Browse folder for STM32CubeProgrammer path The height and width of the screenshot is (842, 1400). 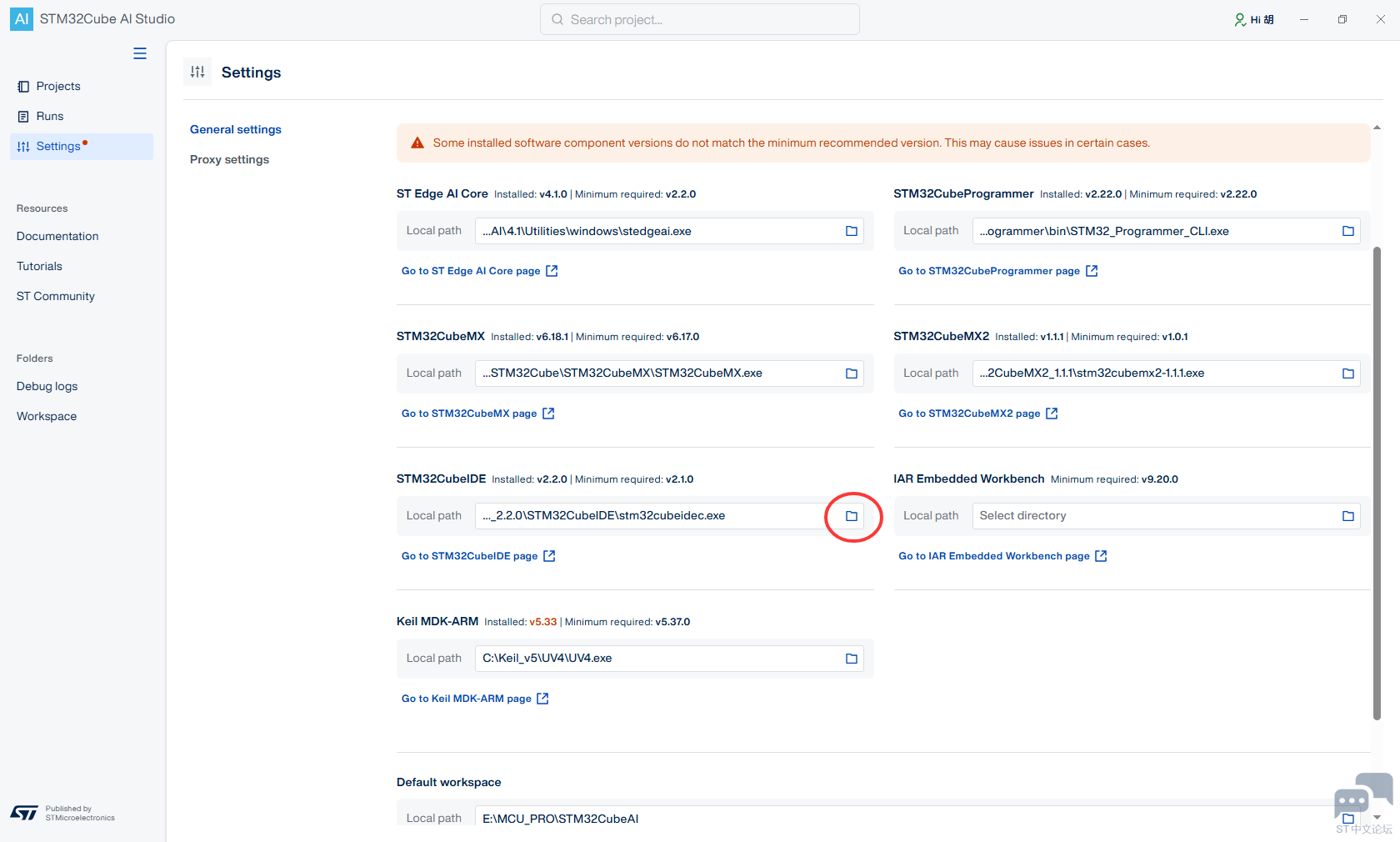coord(1348,231)
